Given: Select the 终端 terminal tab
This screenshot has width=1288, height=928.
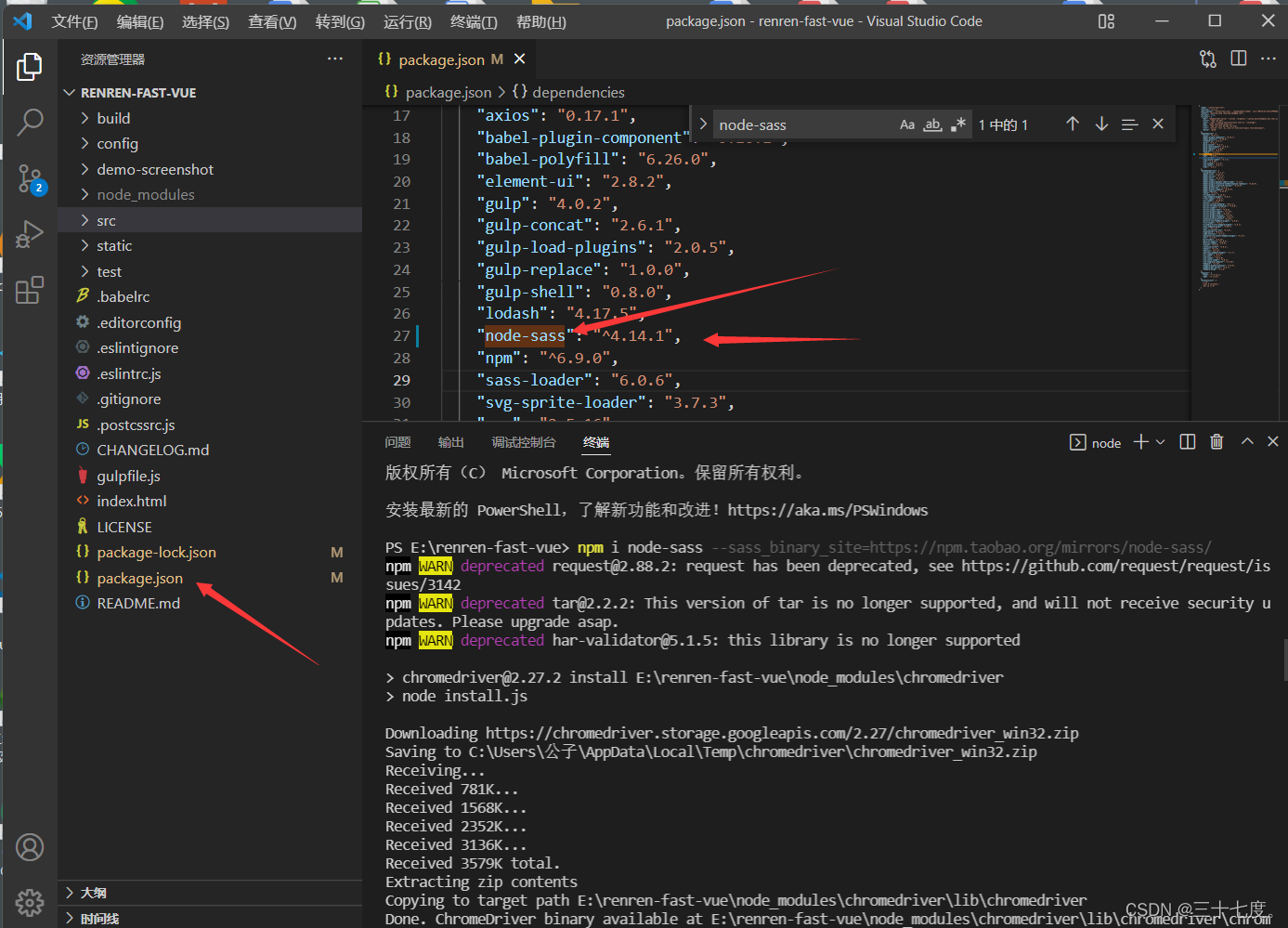Looking at the screenshot, I should [x=596, y=442].
